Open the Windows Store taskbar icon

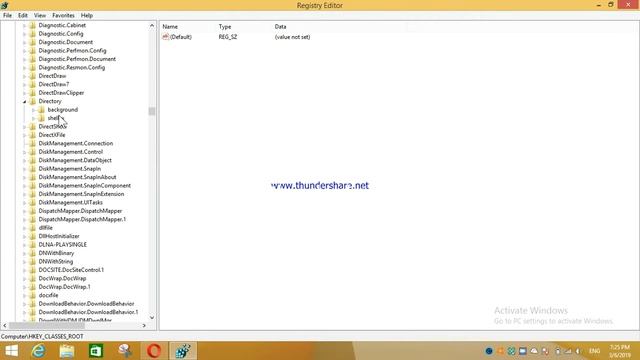point(96,351)
